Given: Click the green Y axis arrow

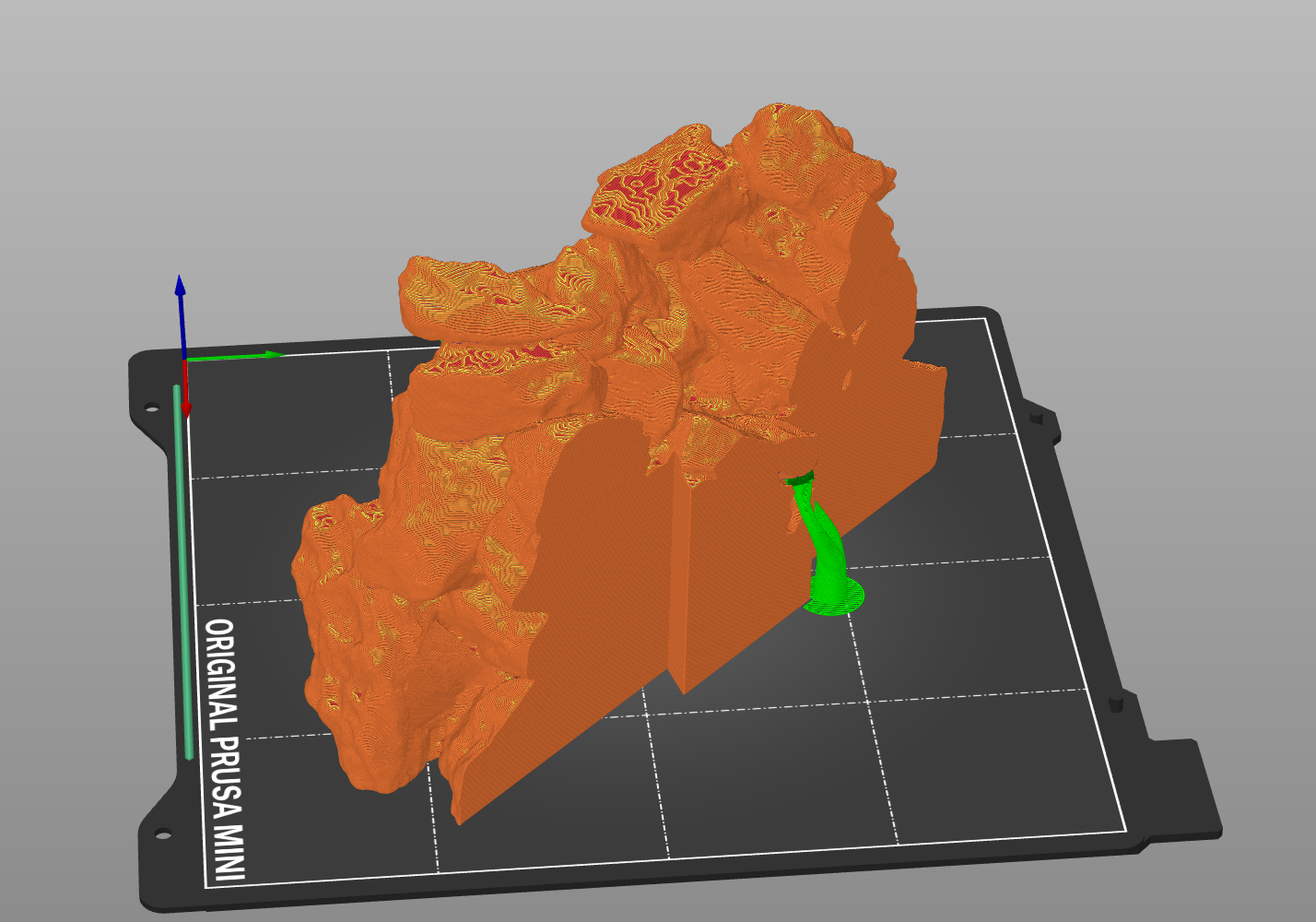Looking at the screenshot, I should click(x=235, y=355).
